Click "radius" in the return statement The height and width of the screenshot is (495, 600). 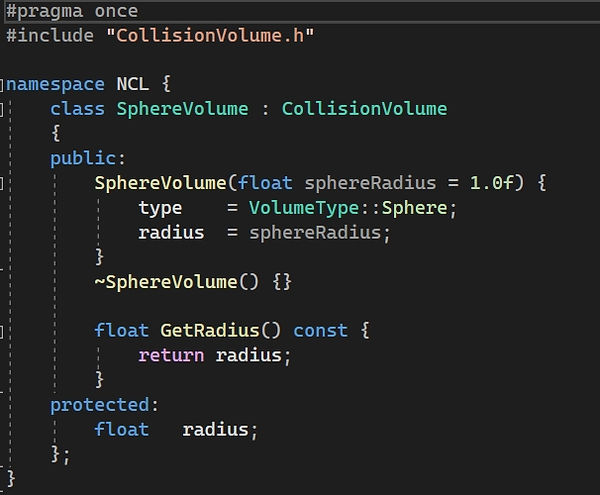point(249,356)
